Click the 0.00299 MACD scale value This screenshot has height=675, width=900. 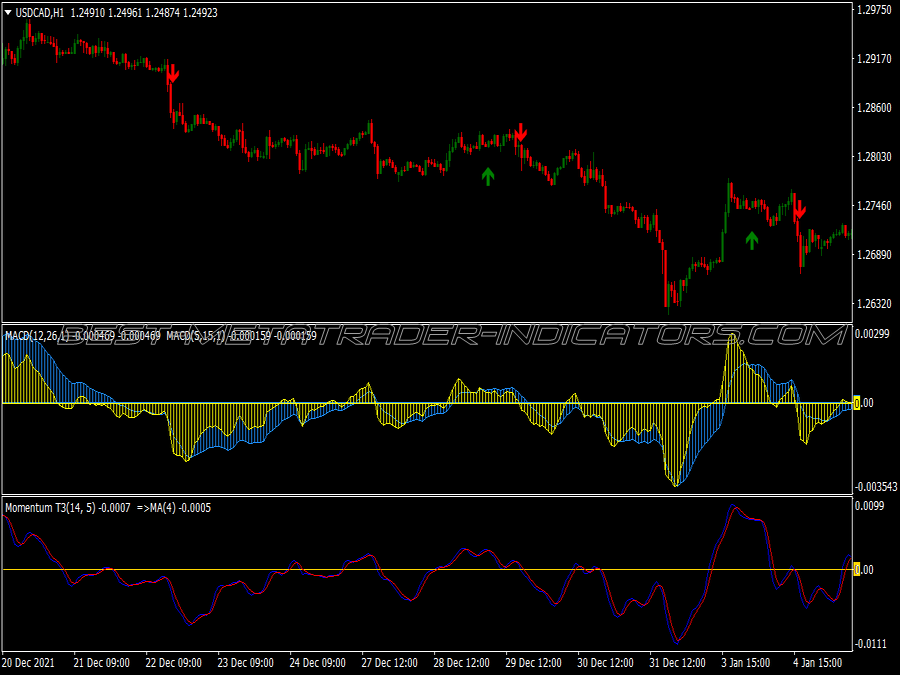872,334
